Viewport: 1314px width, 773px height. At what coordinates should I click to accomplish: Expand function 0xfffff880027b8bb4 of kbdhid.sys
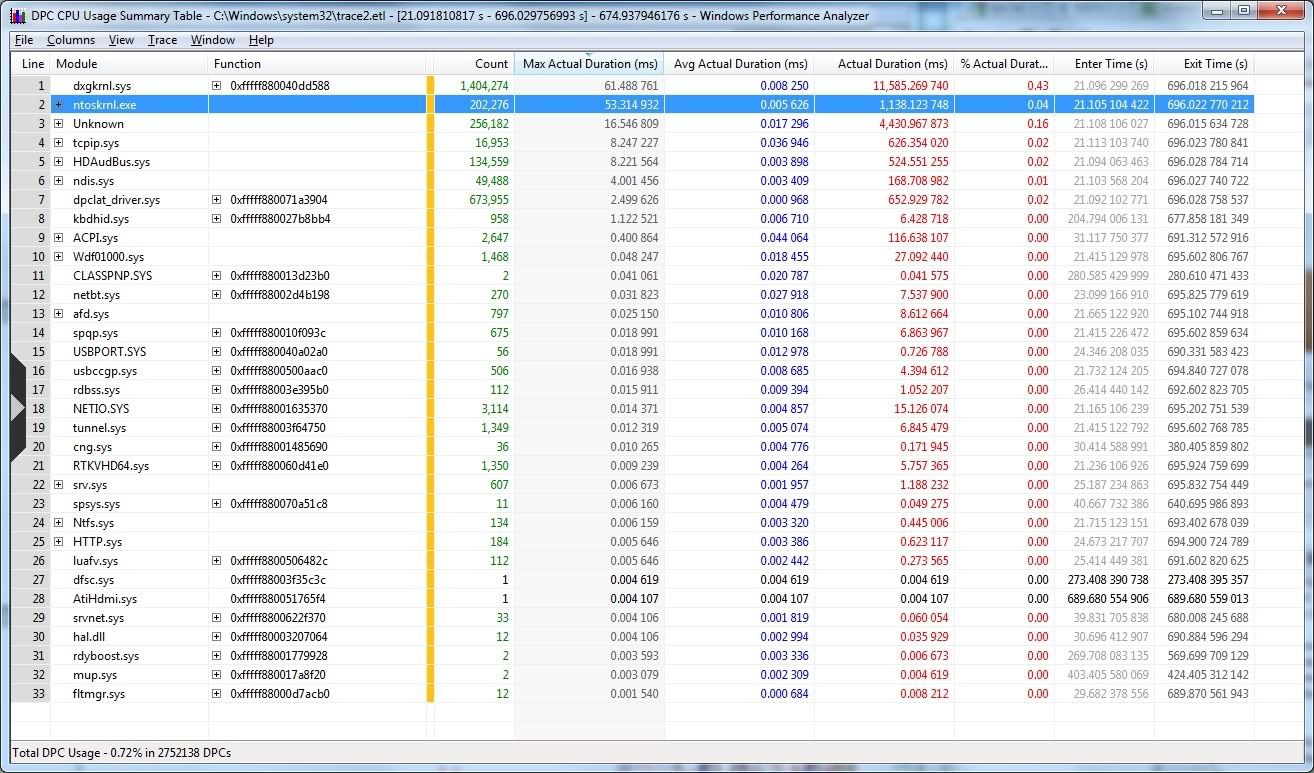click(217, 219)
